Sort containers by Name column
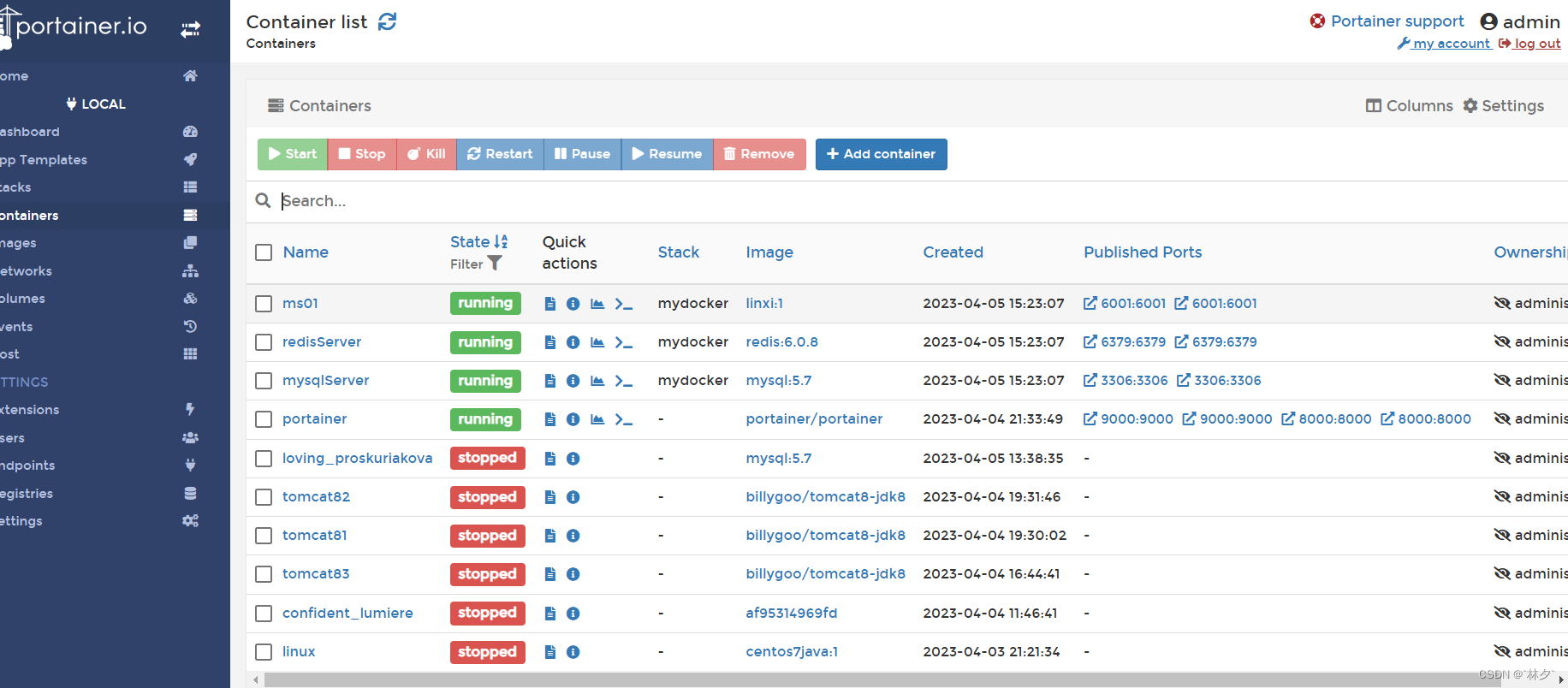 point(306,252)
